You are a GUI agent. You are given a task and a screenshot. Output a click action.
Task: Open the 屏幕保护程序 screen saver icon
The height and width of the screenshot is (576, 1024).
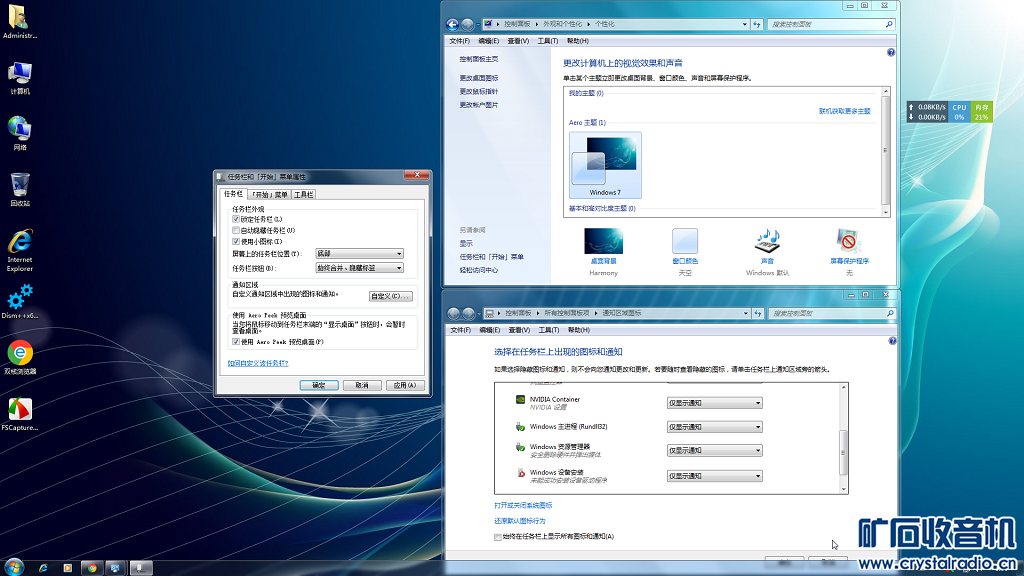(849, 241)
